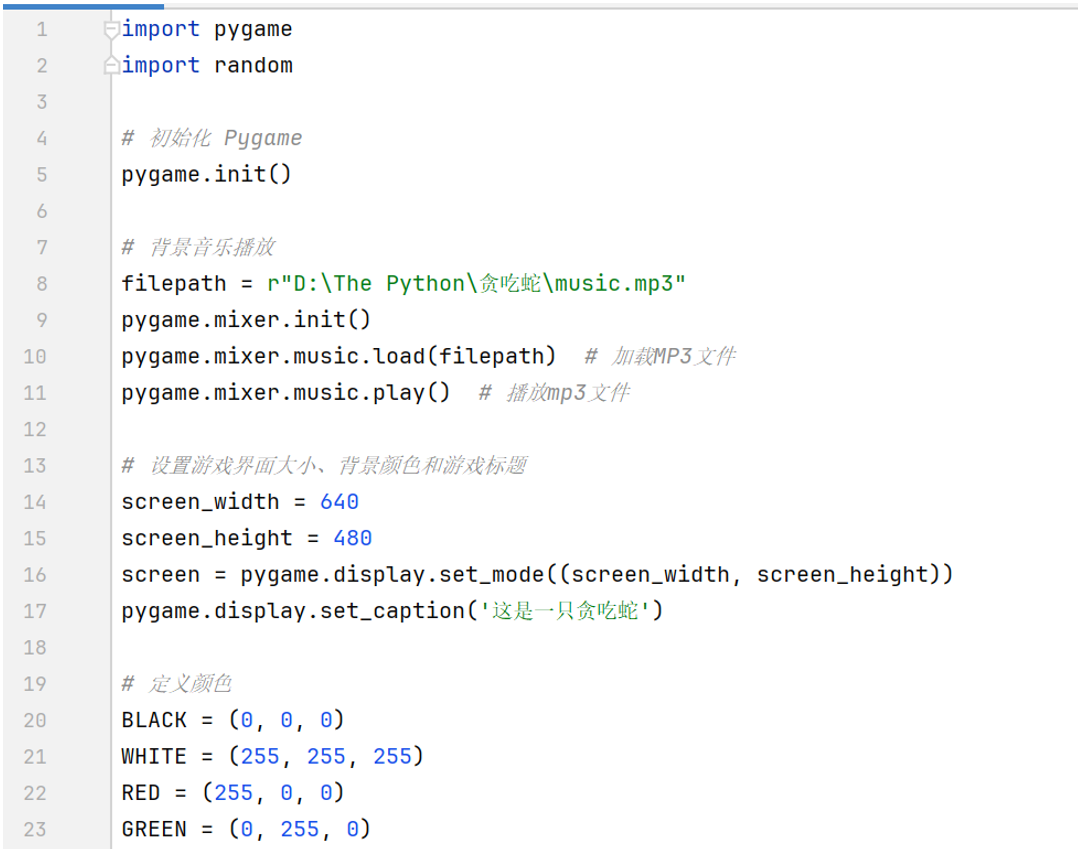Click the value 480 for screen_height
1078x849 pixels.
(x=352, y=538)
